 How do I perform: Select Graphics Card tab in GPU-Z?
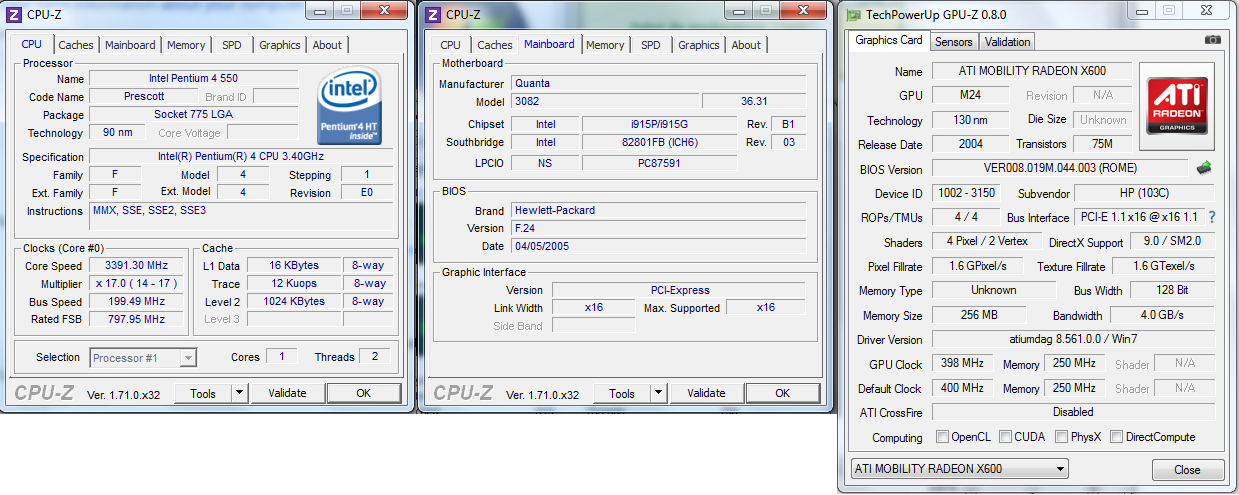889,40
